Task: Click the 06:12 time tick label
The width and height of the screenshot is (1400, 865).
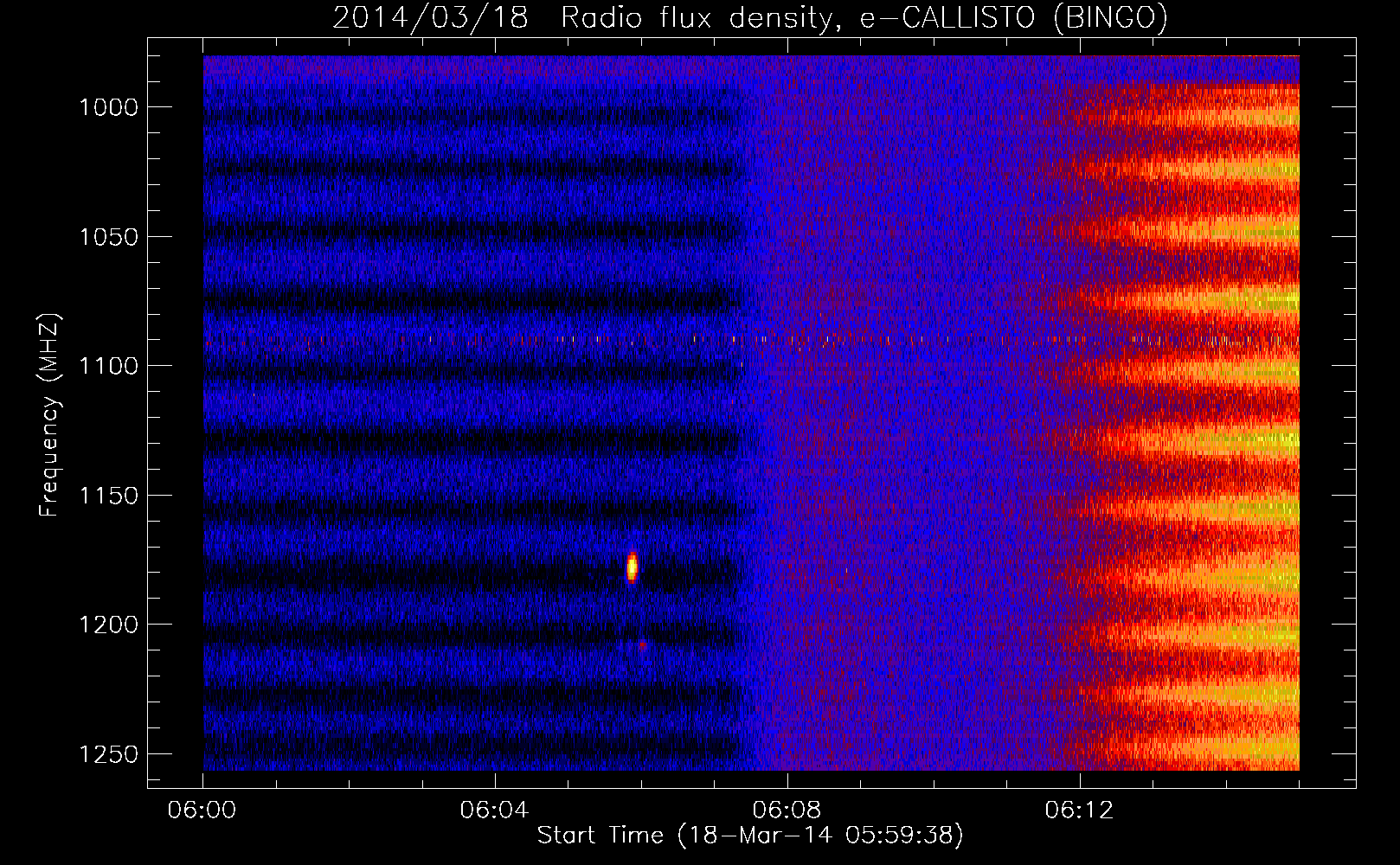Action: 1080,811
